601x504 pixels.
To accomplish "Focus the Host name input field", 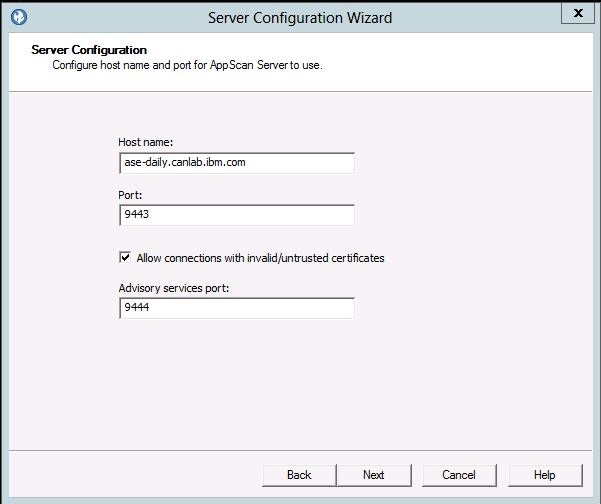I will (235, 162).
